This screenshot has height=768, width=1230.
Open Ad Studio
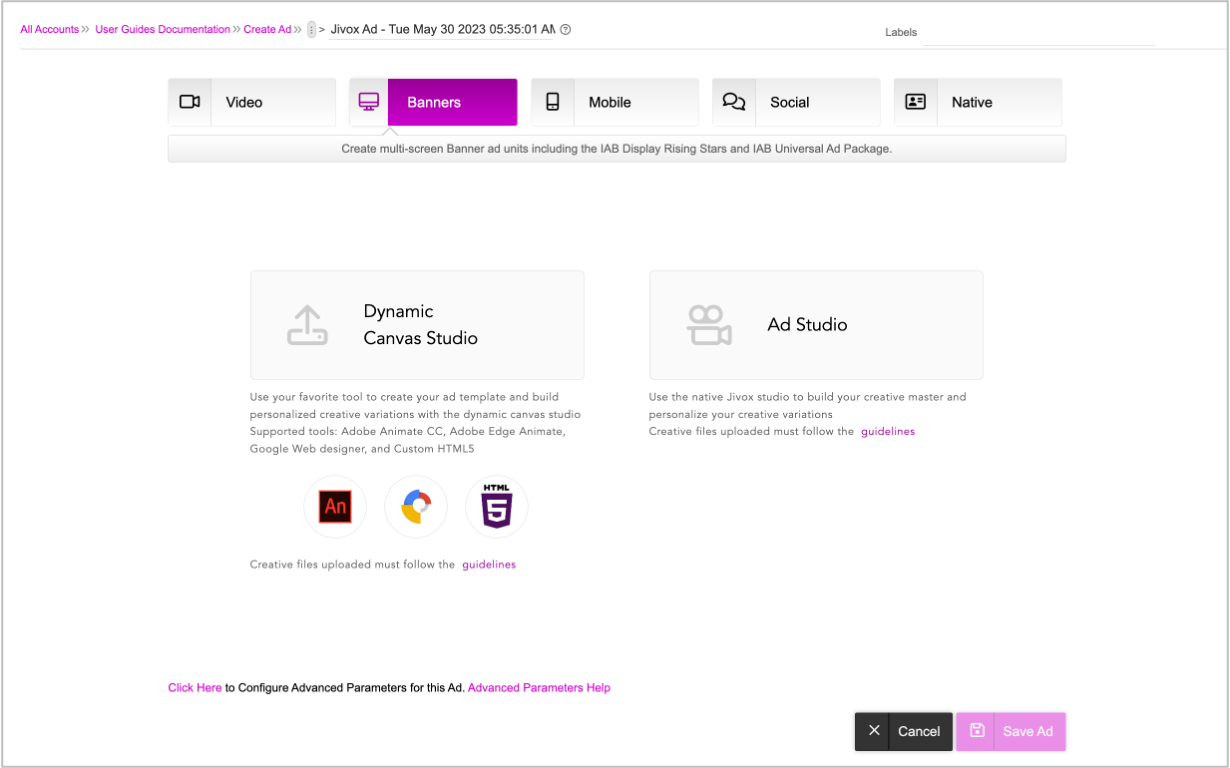[x=816, y=325]
